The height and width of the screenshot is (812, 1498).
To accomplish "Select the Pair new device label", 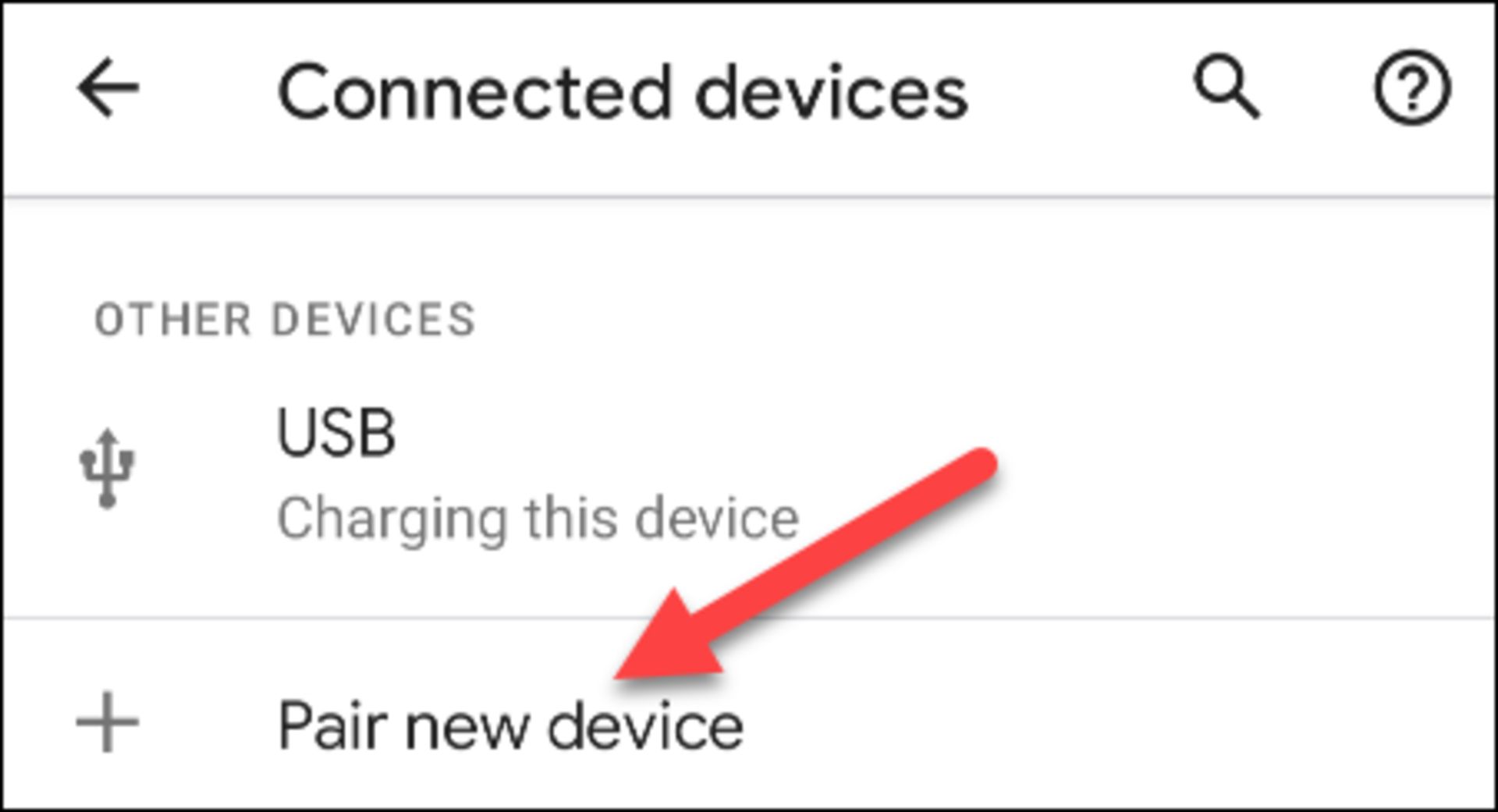I will point(510,727).
